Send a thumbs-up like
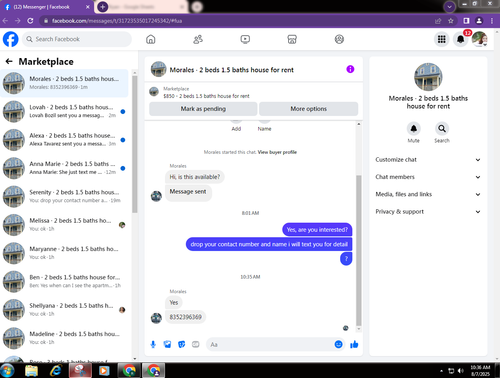This screenshot has height=378, width=500. [x=354, y=344]
